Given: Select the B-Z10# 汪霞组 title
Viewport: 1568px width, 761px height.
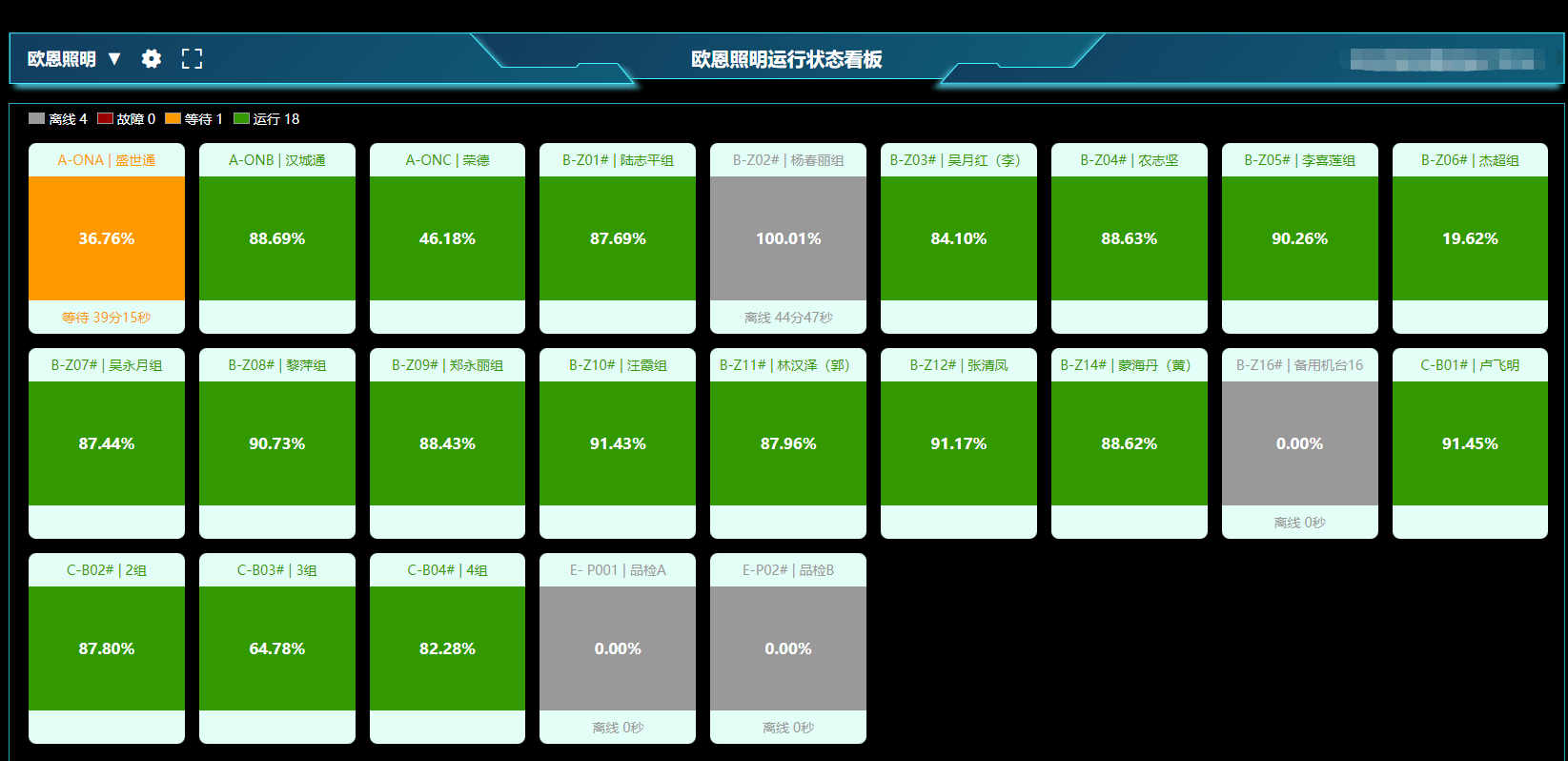Looking at the screenshot, I should (618, 365).
